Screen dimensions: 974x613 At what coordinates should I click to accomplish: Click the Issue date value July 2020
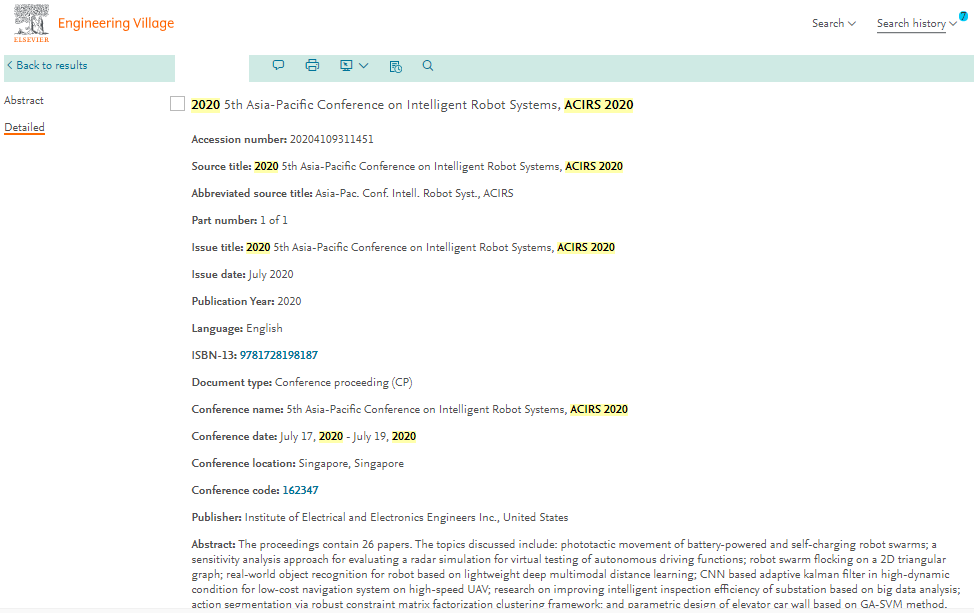click(x=271, y=274)
